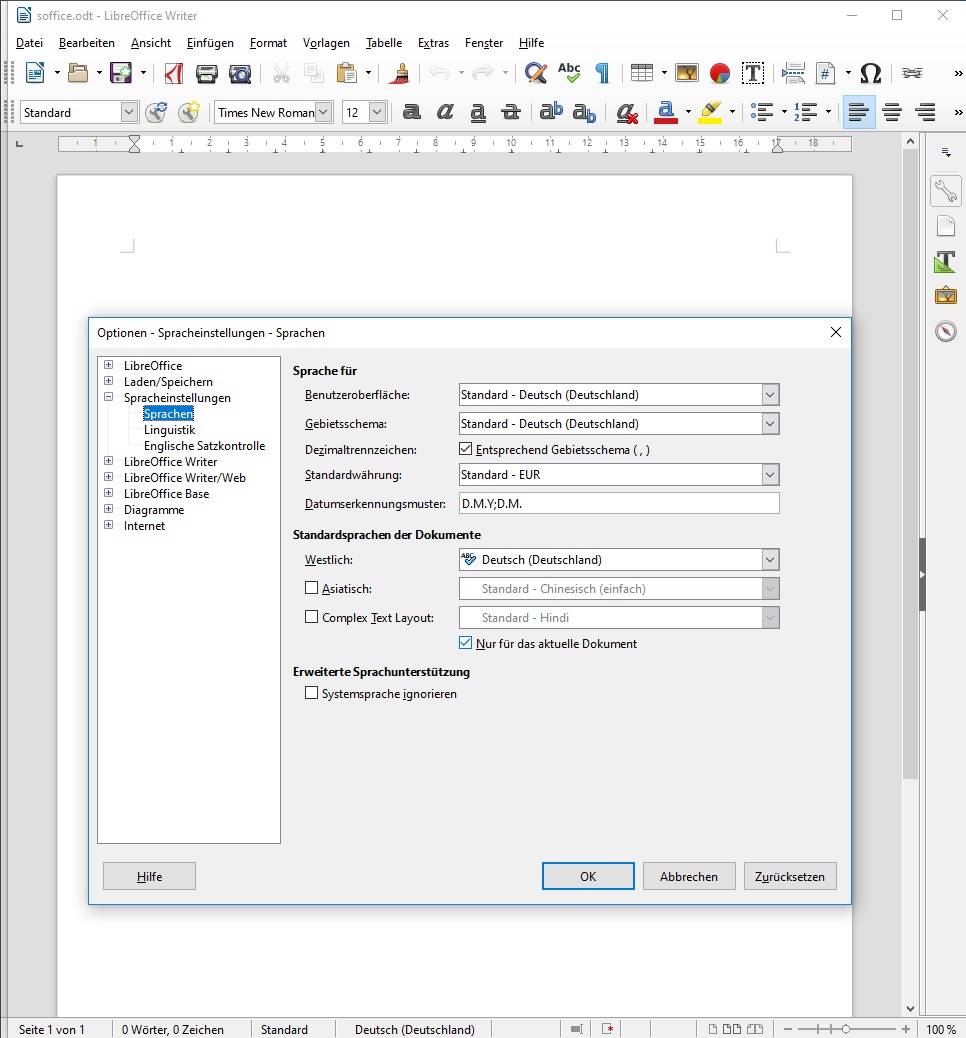The image size is (966, 1038).
Task: Click the Insert Table toolbar icon
Action: (642, 73)
